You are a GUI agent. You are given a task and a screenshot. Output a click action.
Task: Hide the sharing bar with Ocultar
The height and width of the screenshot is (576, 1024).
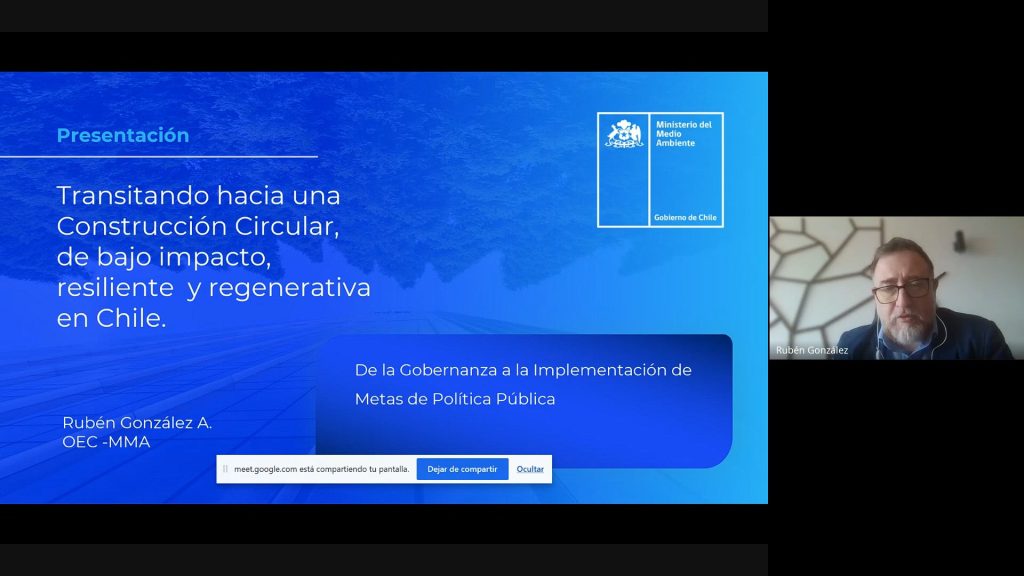[530, 469]
